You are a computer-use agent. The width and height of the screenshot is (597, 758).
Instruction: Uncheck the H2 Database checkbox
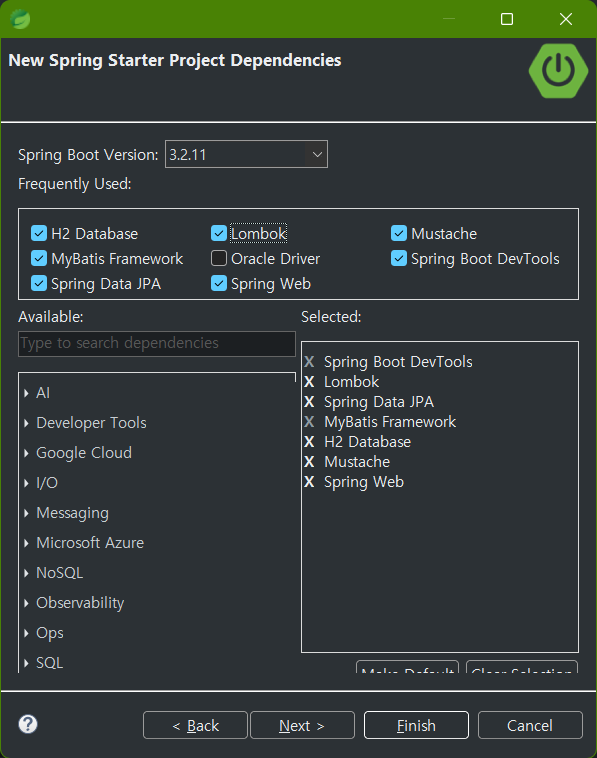click(39, 233)
